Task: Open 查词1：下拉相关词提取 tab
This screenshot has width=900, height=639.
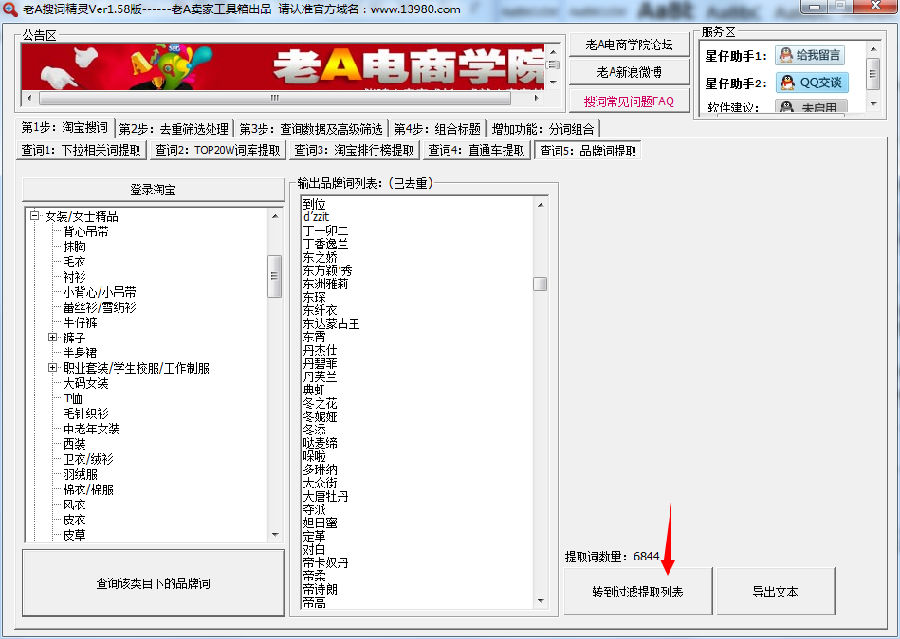Action: click(x=81, y=150)
